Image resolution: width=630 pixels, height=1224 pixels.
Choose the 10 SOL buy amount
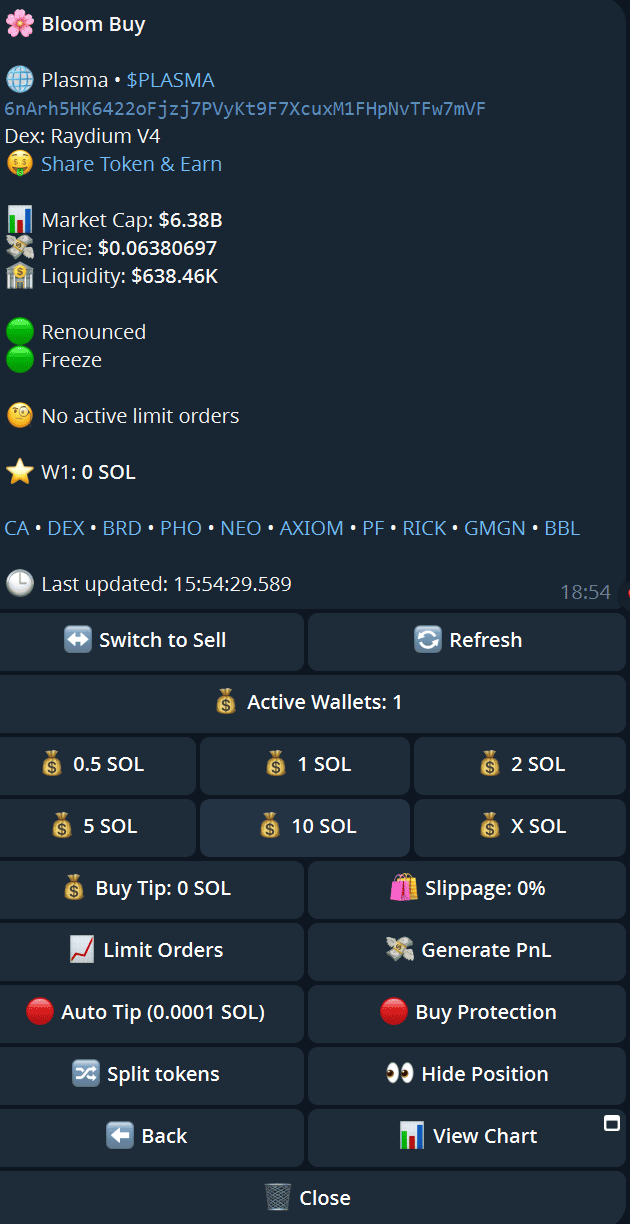(x=305, y=827)
